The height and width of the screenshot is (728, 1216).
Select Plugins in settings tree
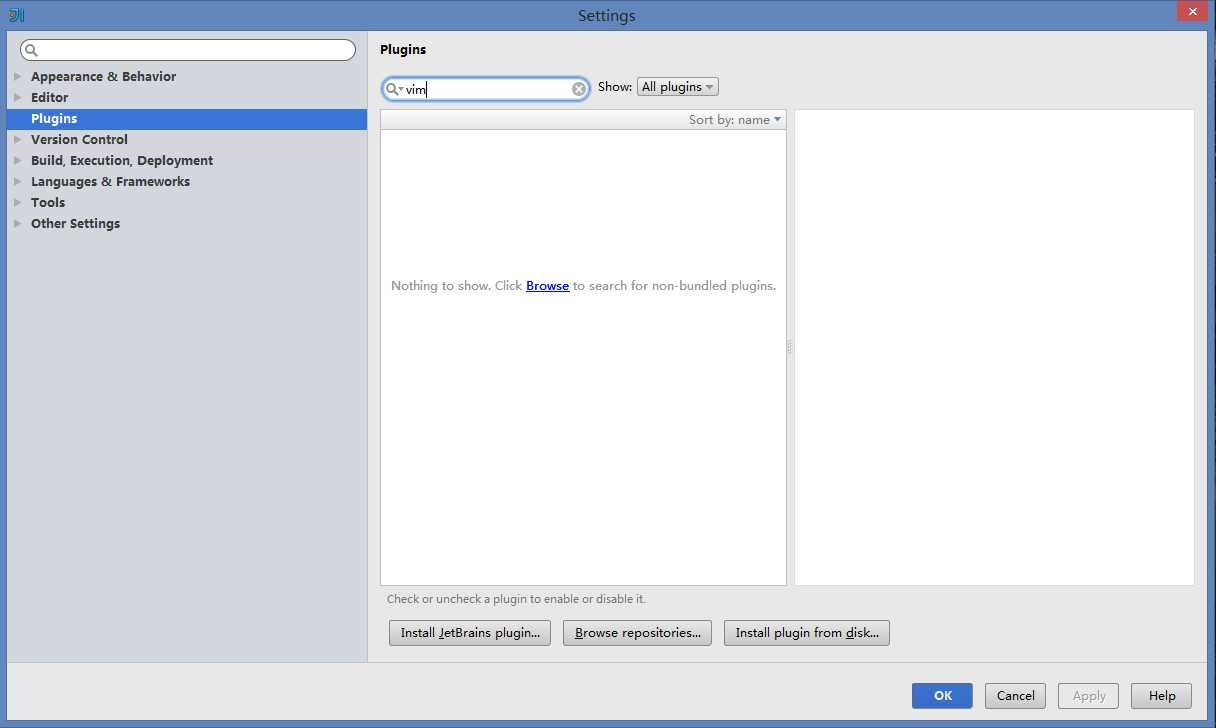click(187, 118)
